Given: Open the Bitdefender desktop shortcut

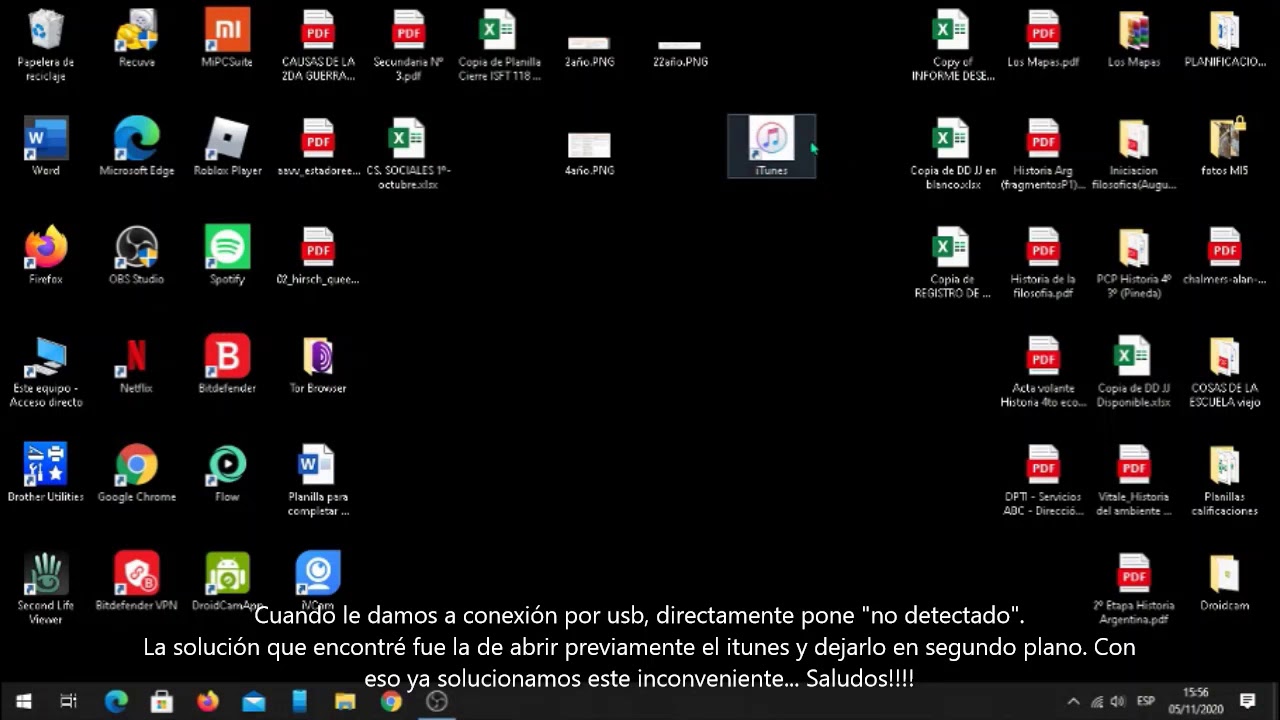Looking at the screenshot, I should 227,365.
